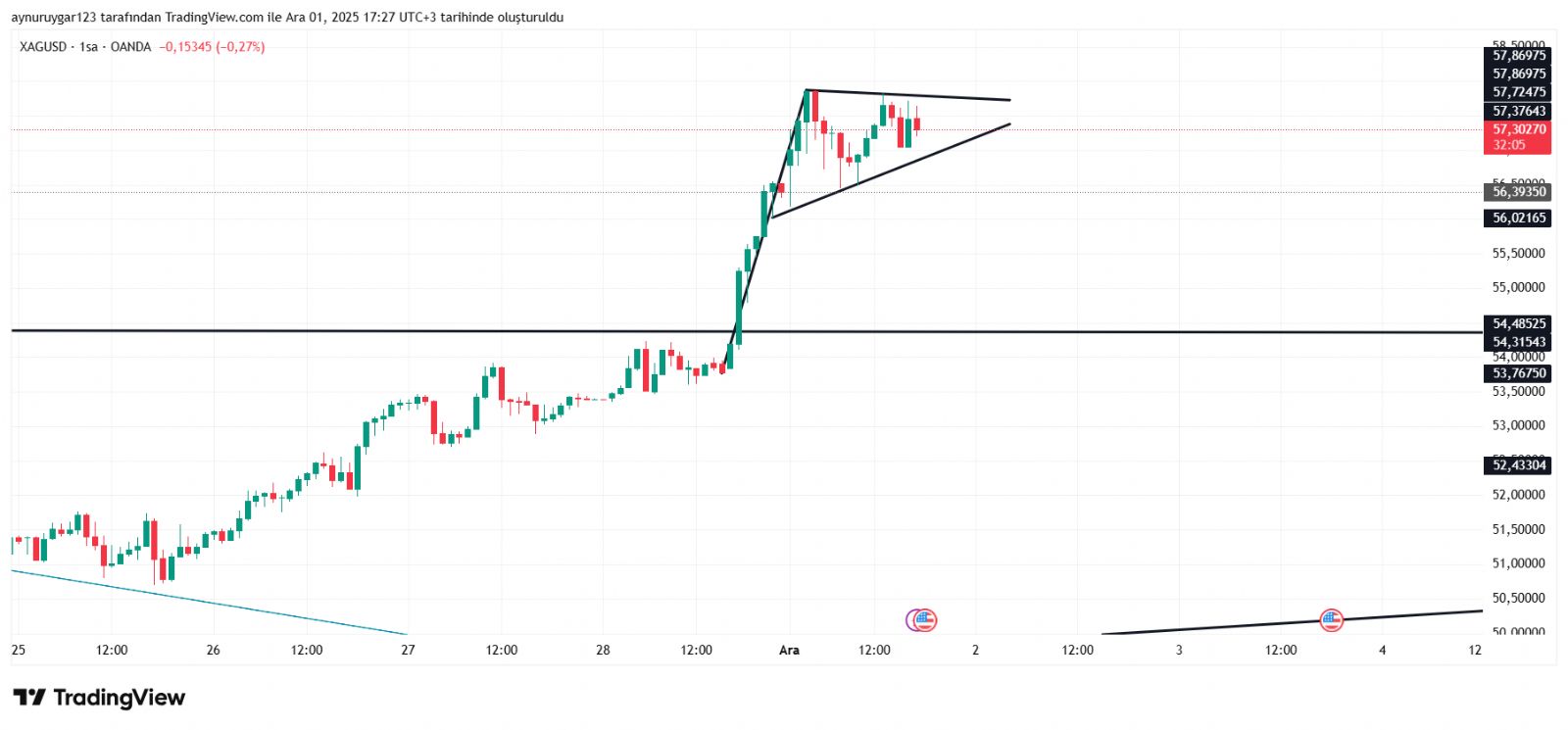Click the US flag economic event icon near December 4
Screen dimensions: 1568x730
(1330, 619)
